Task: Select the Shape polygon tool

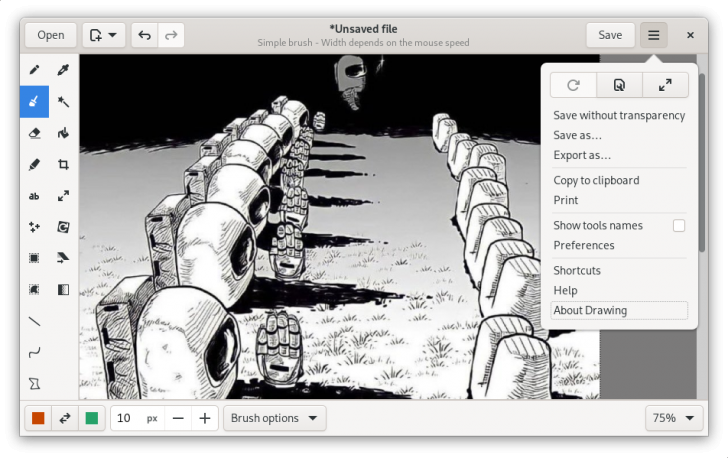Action: click(34, 384)
